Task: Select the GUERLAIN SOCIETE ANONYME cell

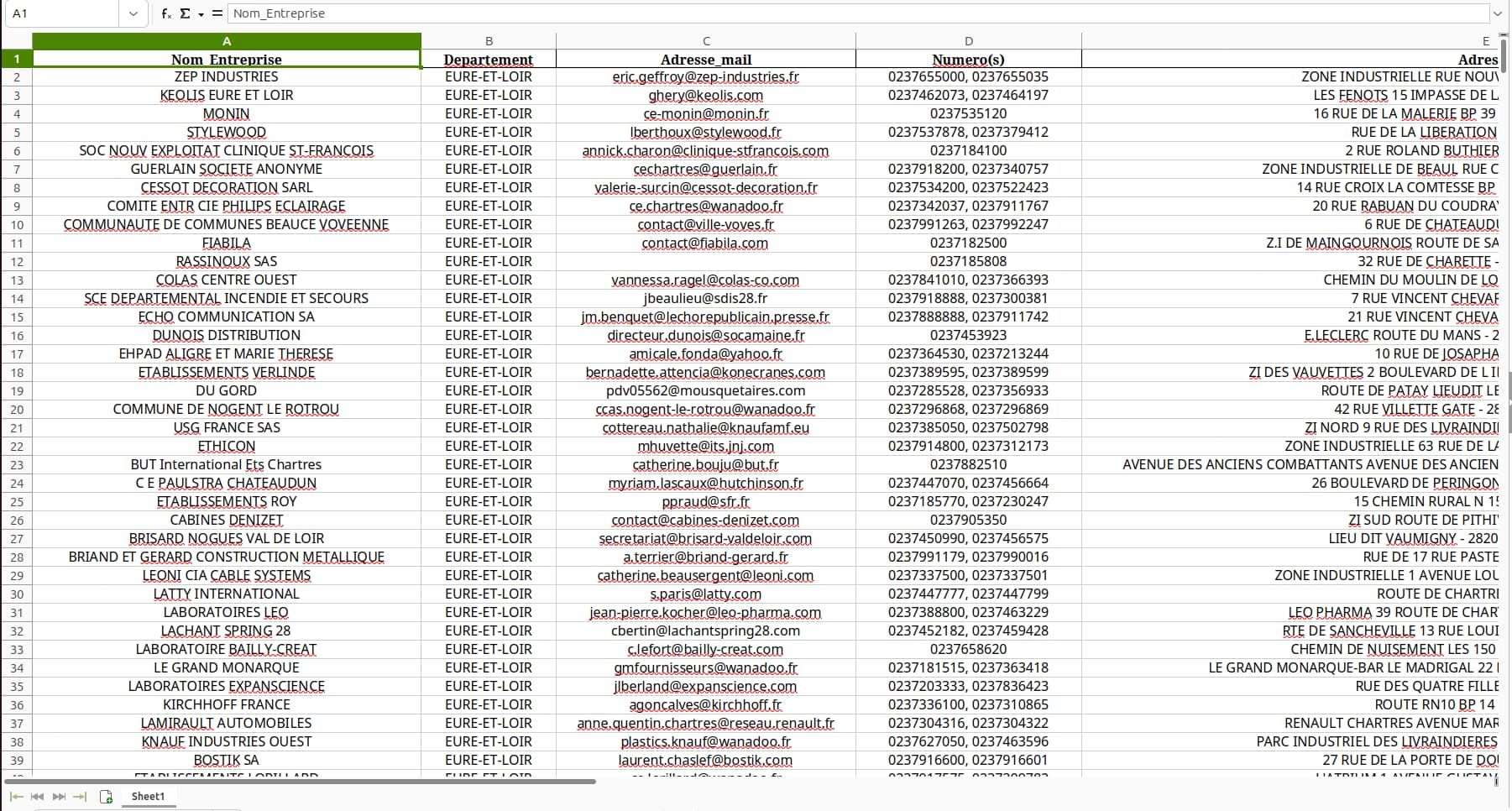Action: (227, 170)
